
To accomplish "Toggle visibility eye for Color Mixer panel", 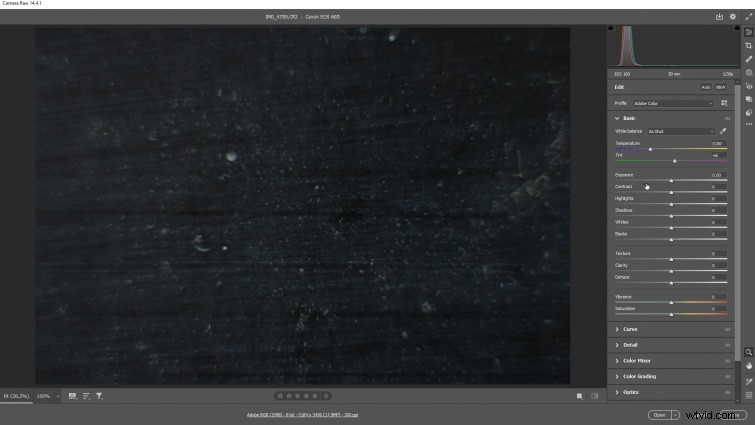I will (x=728, y=361).
